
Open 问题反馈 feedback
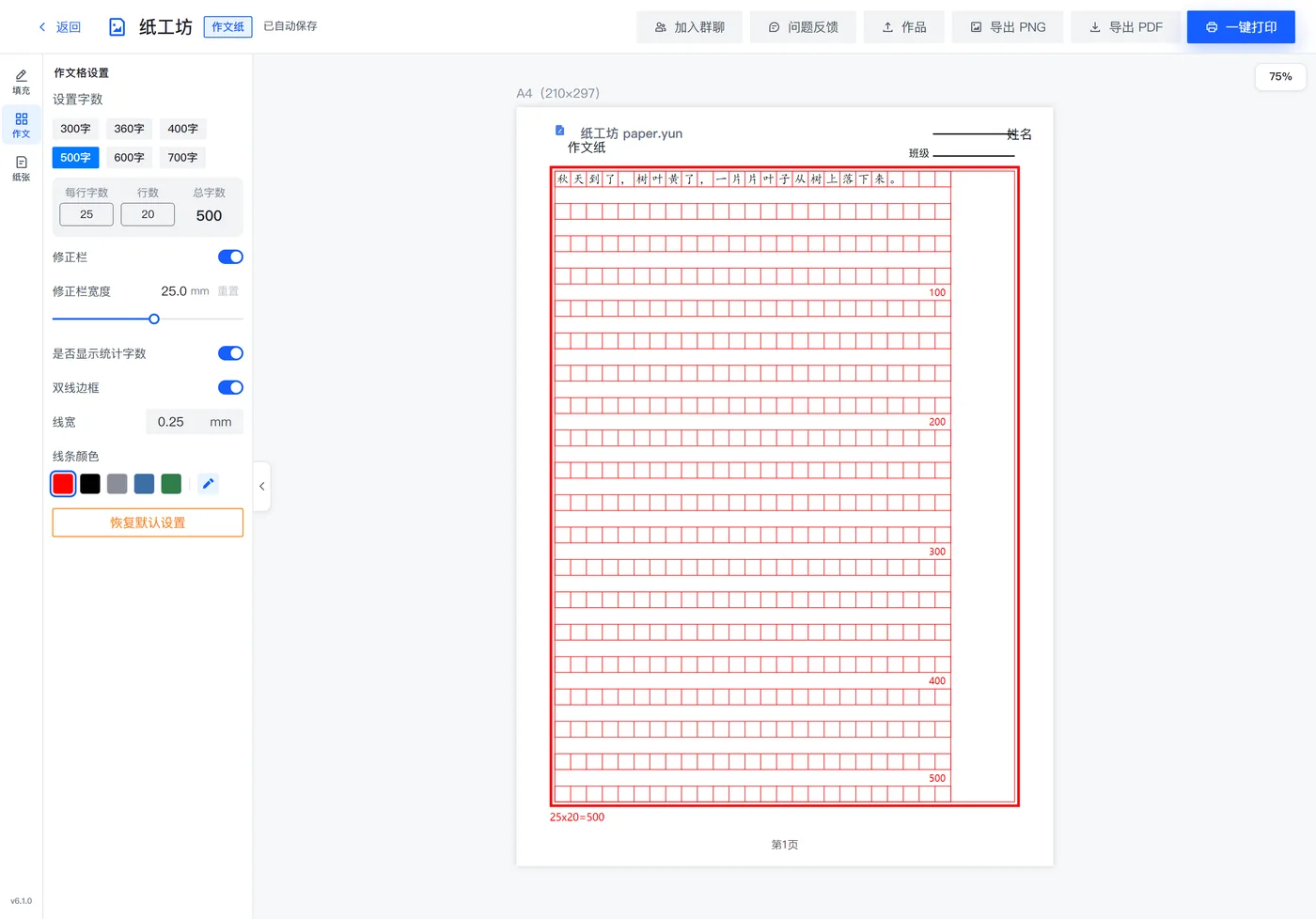(x=803, y=27)
